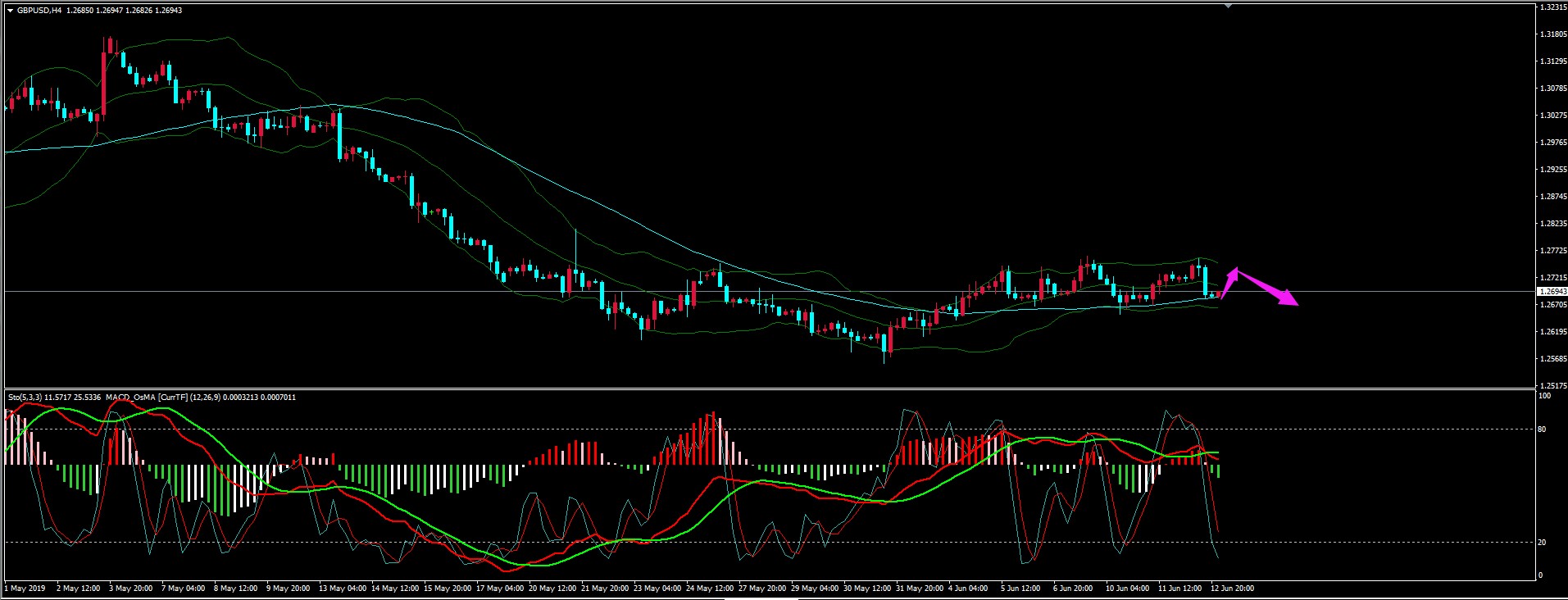The height and width of the screenshot is (600, 1568).
Task: Click price scale label 1.30785
Action: coord(1554,89)
